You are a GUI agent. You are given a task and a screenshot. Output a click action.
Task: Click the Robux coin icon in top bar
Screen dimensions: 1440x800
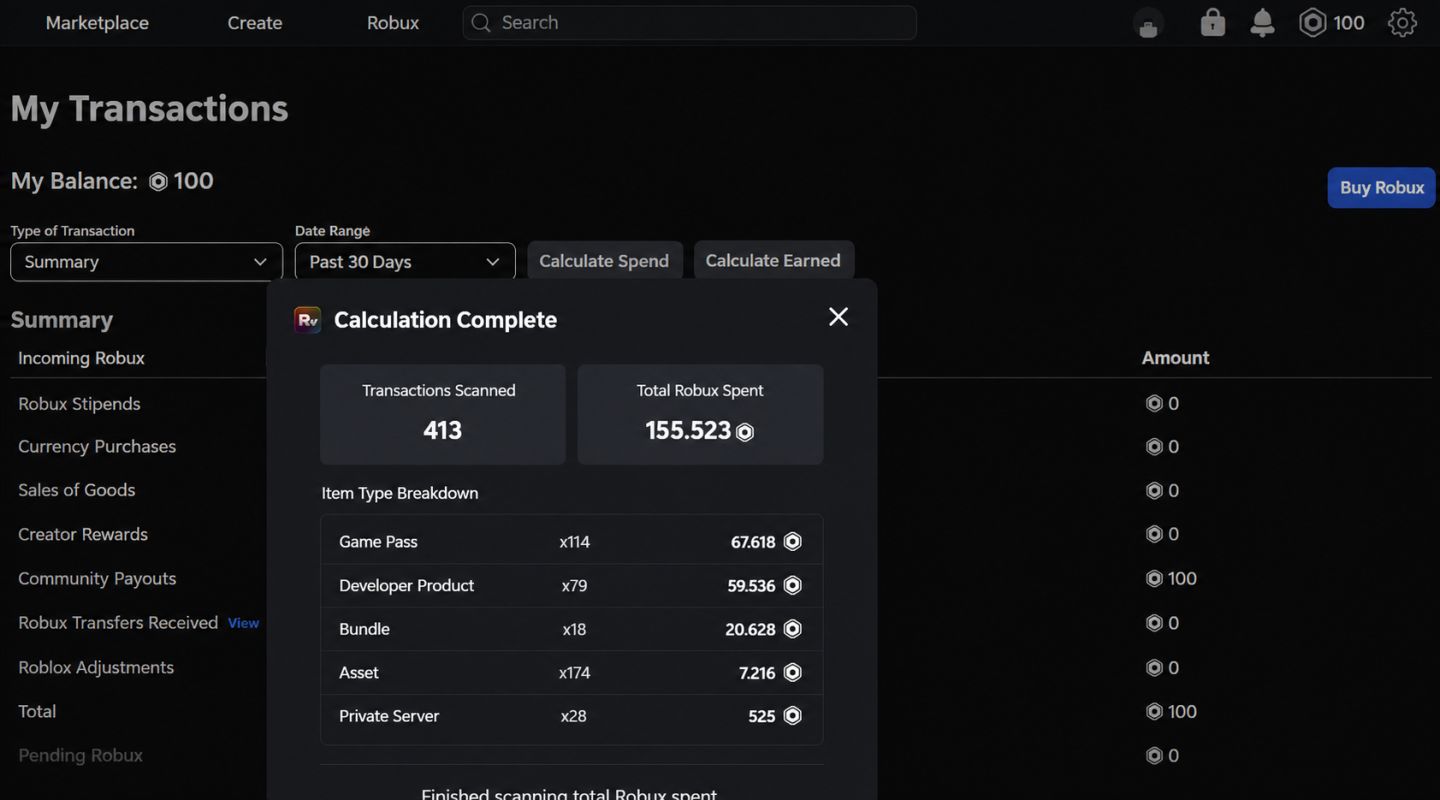pyautogui.click(x=1312, y=22)
